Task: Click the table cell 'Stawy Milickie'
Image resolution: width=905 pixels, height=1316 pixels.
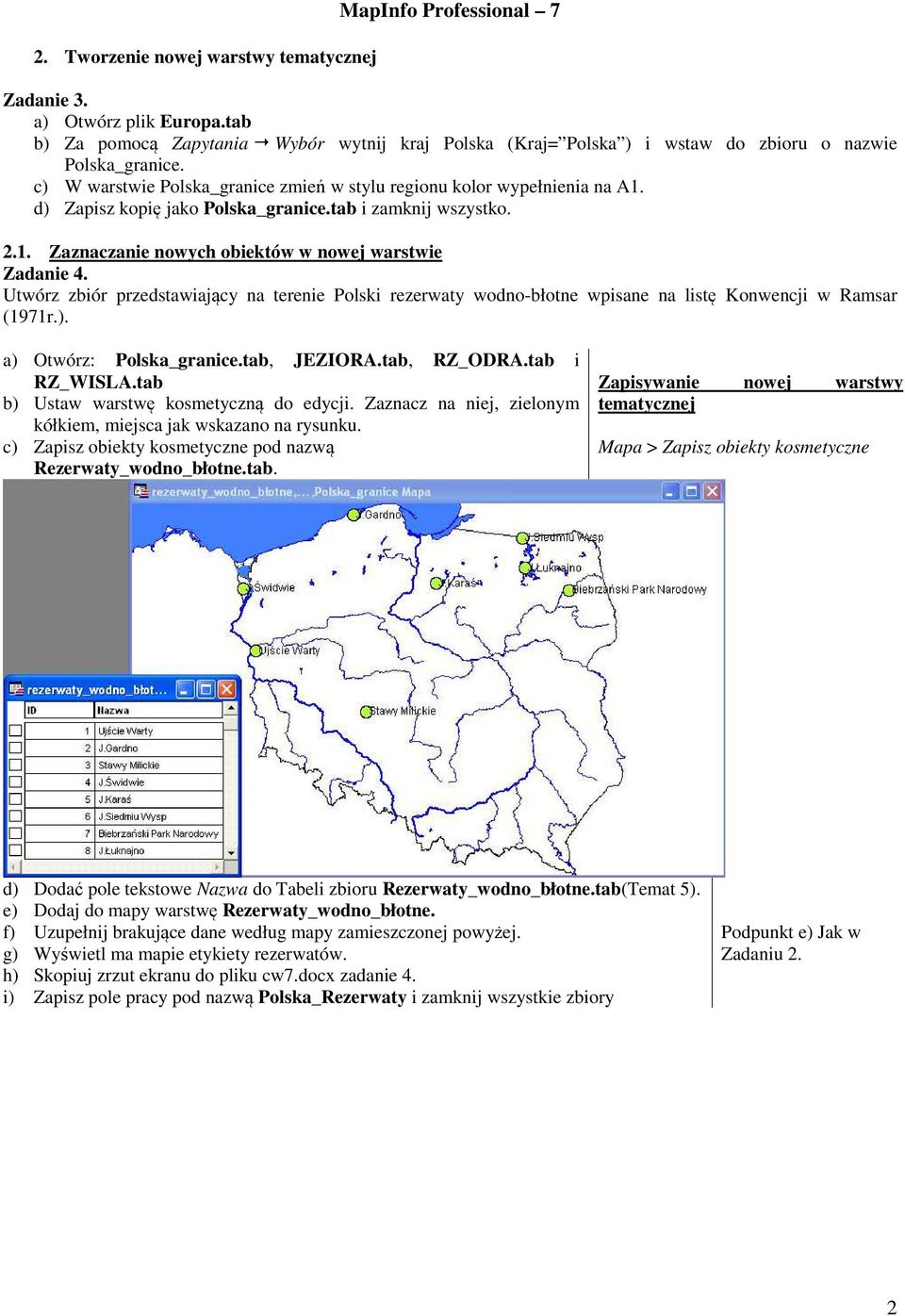Action: tap(158, 765)
